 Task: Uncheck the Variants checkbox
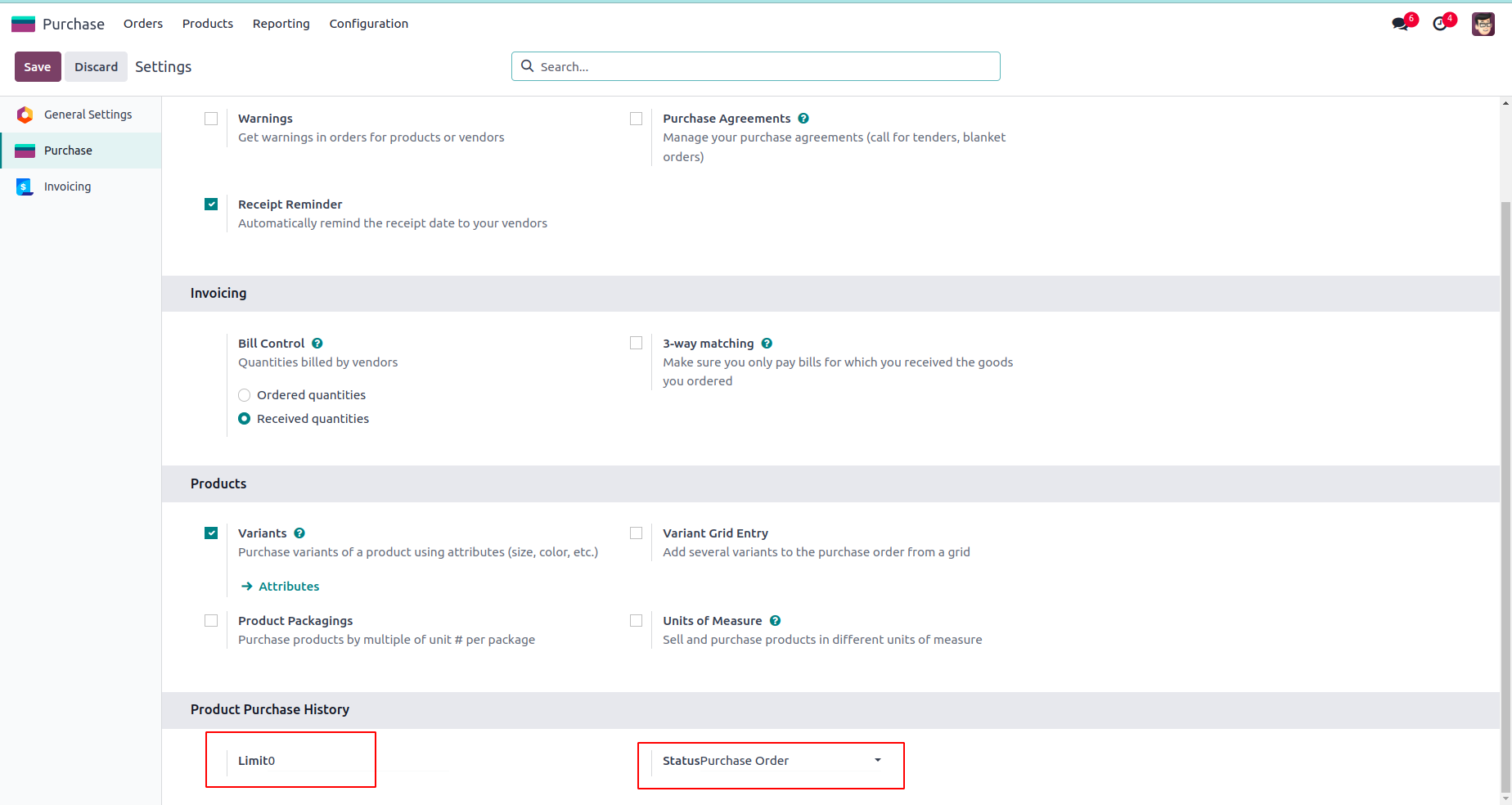pos(211,533)
